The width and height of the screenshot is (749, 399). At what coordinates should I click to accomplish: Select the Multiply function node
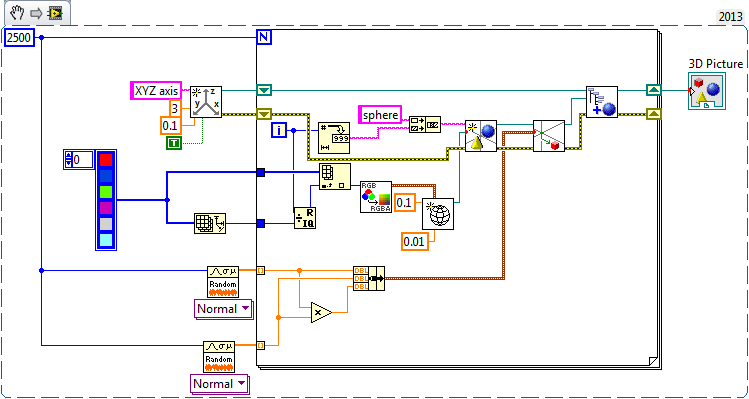322,313
